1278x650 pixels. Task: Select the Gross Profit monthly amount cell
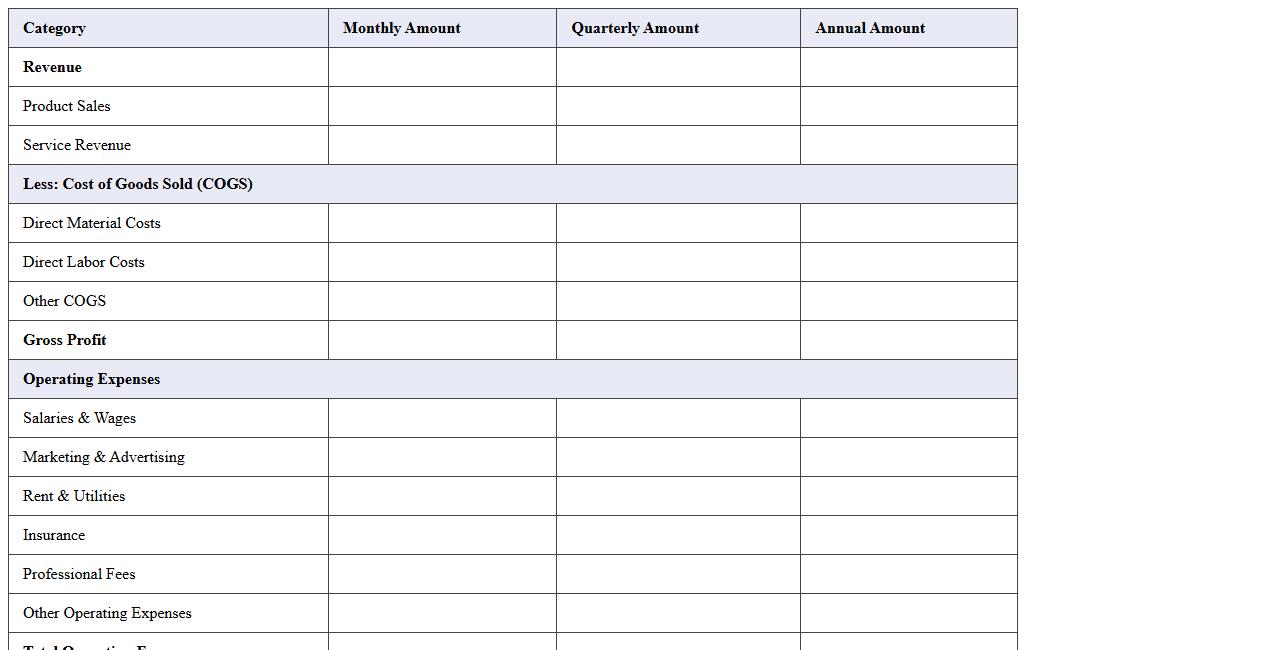pyautogui.click(x=442, y=340)
